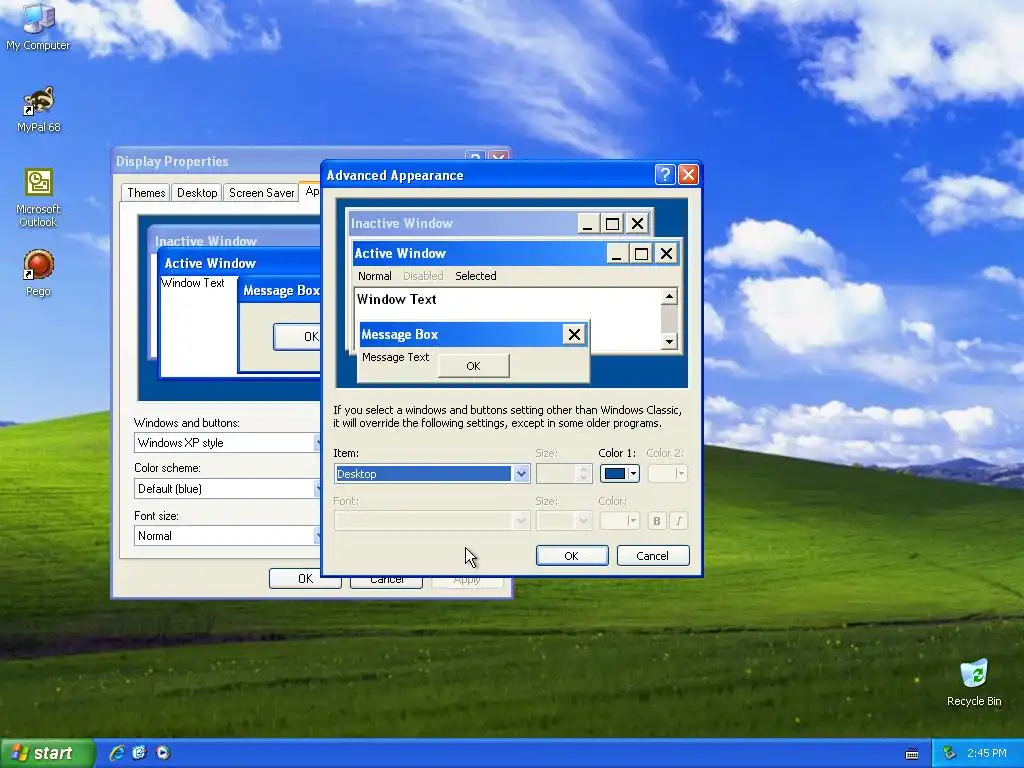Launch MyPal 68 browser shortcut
This screenshot has height=768, width=1024.
point(39,110)
